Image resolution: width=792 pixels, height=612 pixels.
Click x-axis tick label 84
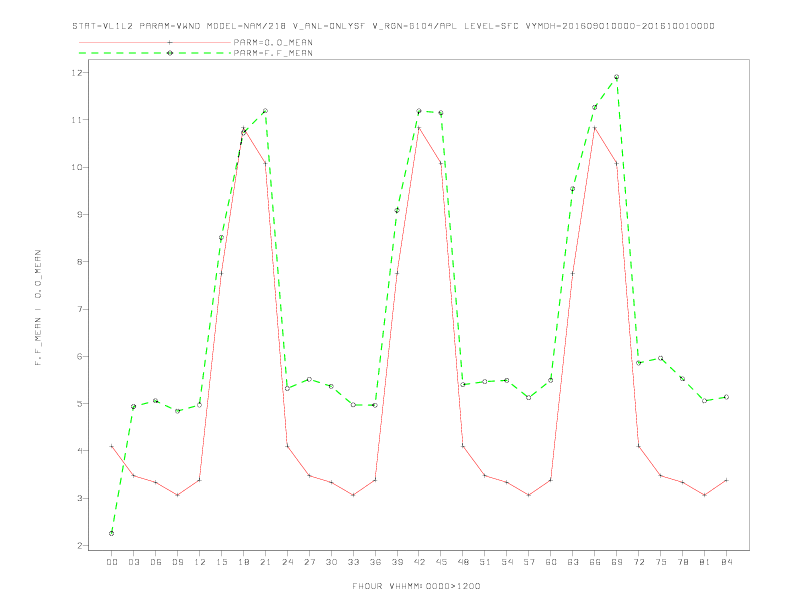727,562
